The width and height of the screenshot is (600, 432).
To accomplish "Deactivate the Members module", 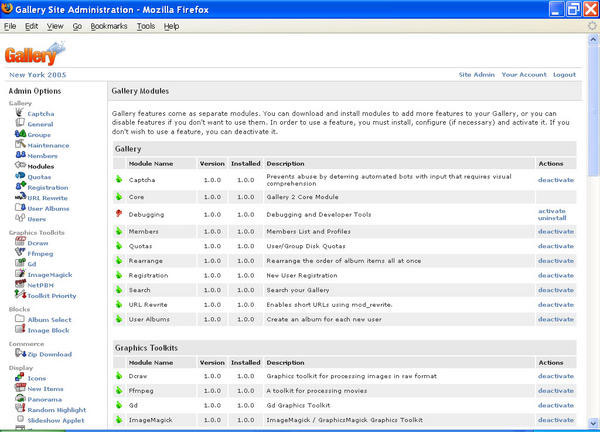I will pyautogui.click(x=556, y=231).
